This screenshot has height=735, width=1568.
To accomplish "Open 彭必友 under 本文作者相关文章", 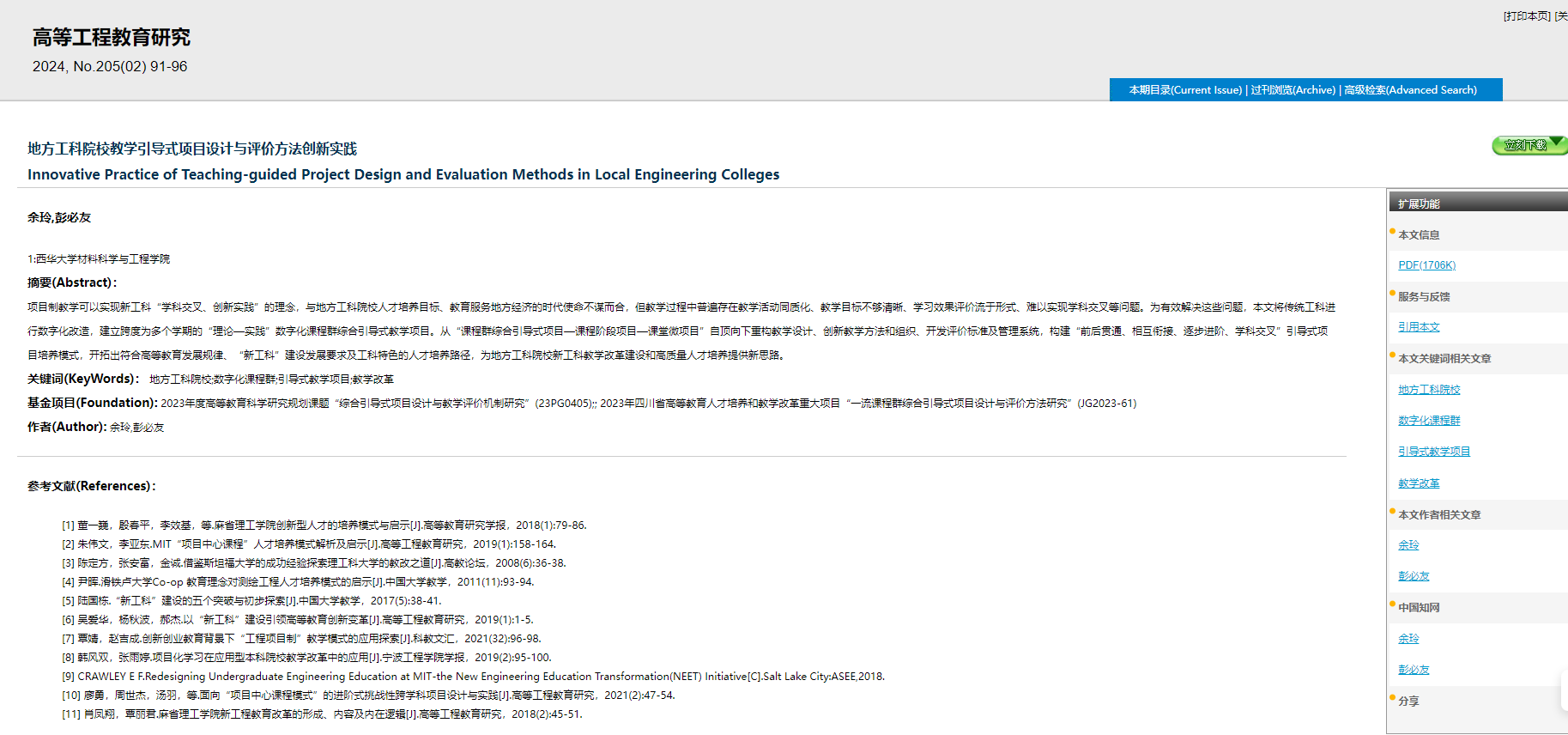I will click(1414, 576).
